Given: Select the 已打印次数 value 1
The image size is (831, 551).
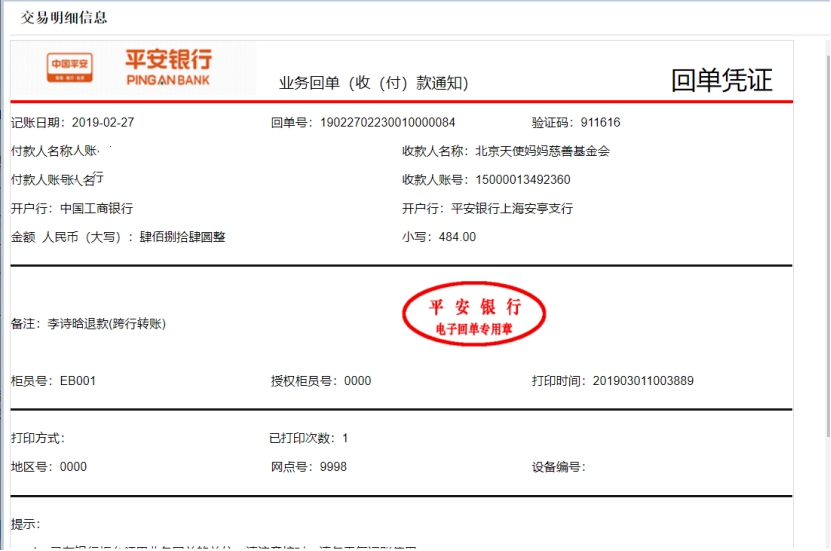Looking at the screenshot, I should click(x=345, y=438).
